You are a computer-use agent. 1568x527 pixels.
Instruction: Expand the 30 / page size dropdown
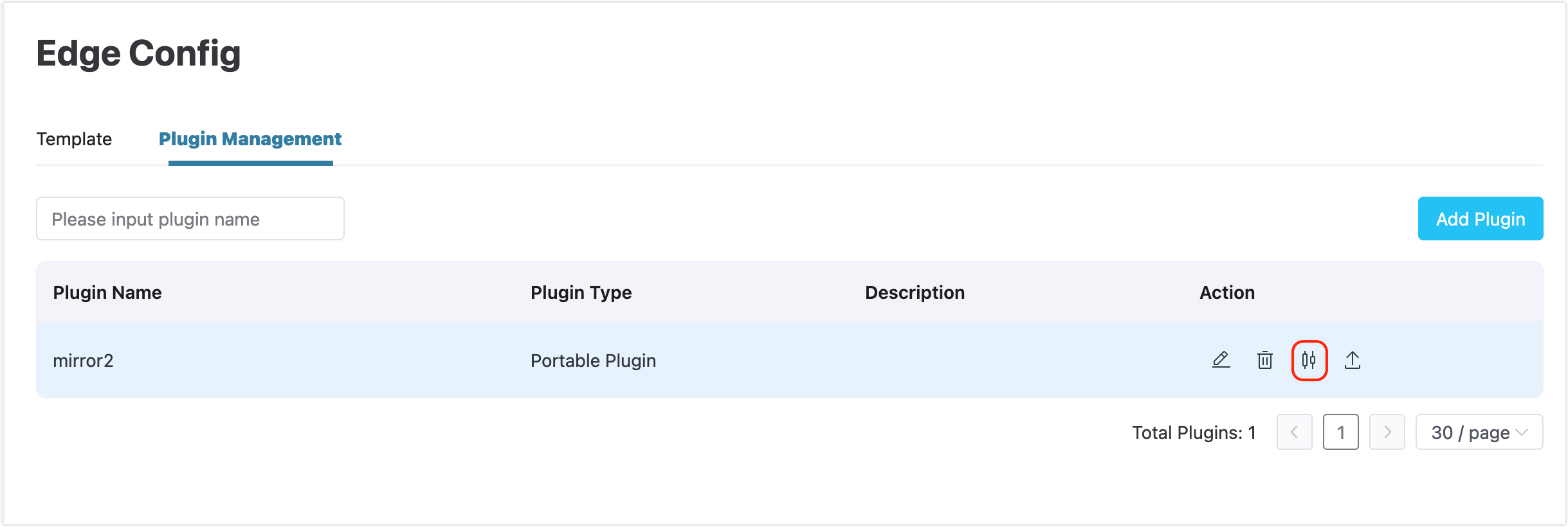click(1479, 432)
